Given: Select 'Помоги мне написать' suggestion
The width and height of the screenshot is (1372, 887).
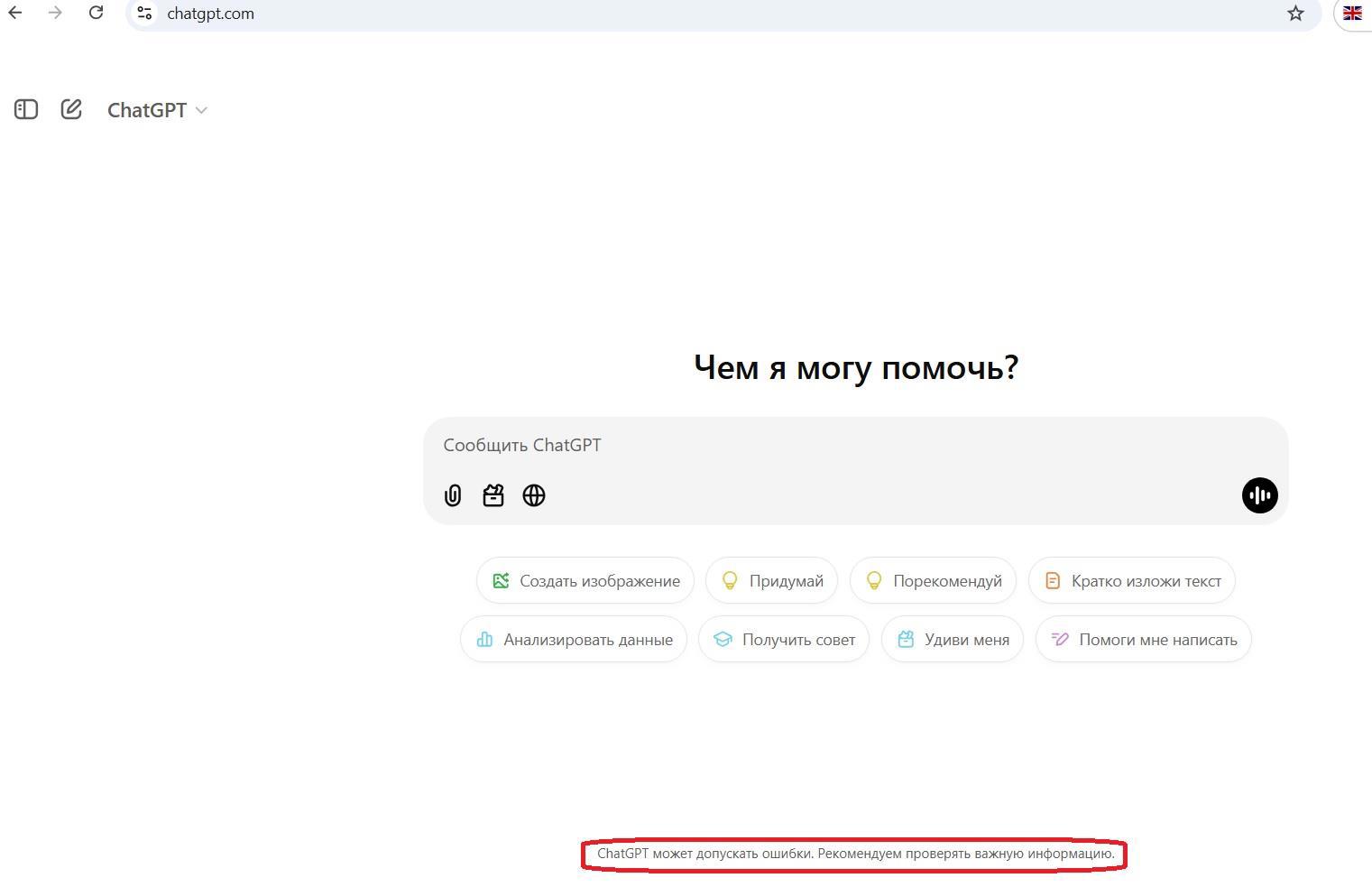Looking at the screenshot, I should point(1143,640).
